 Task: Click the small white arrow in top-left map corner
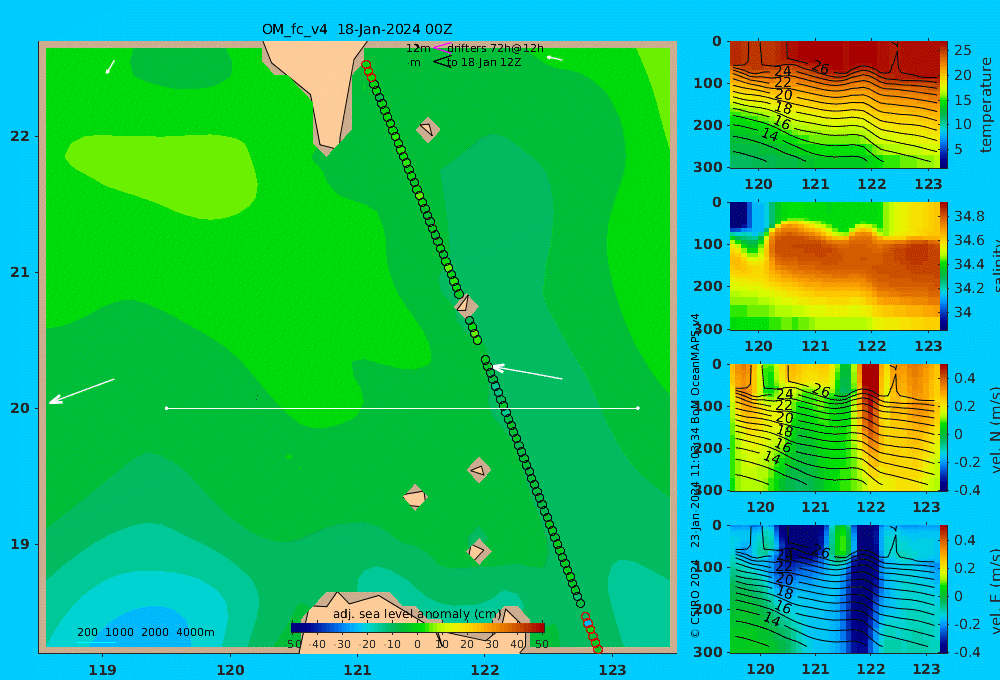tap(110, 67)
